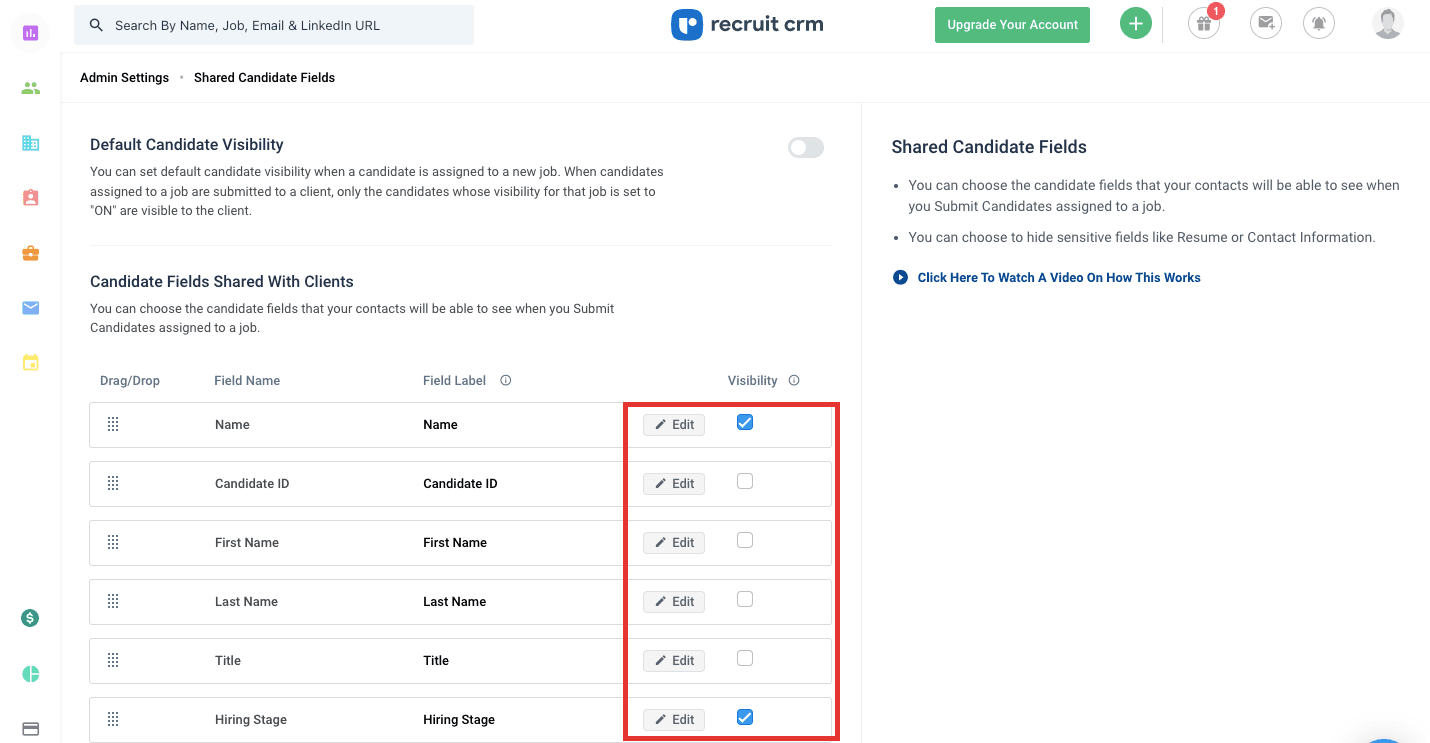Enable the Default Candidate Visibility toggle
The width and height of the screenshot is (1430, 743).
pos(805,147)
